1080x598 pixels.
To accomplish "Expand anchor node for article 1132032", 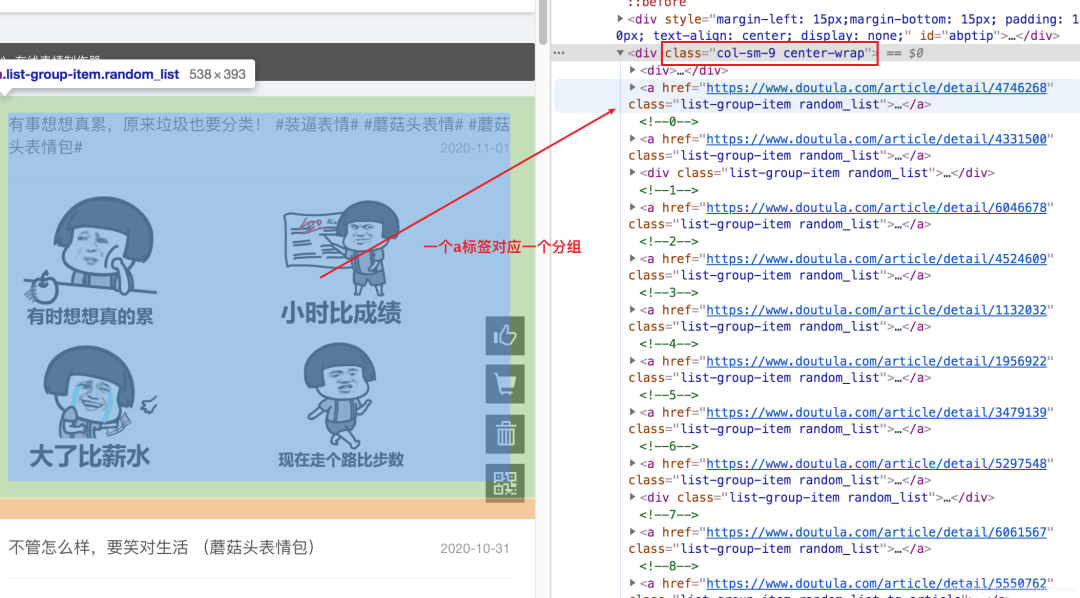I will coord(632,310).
